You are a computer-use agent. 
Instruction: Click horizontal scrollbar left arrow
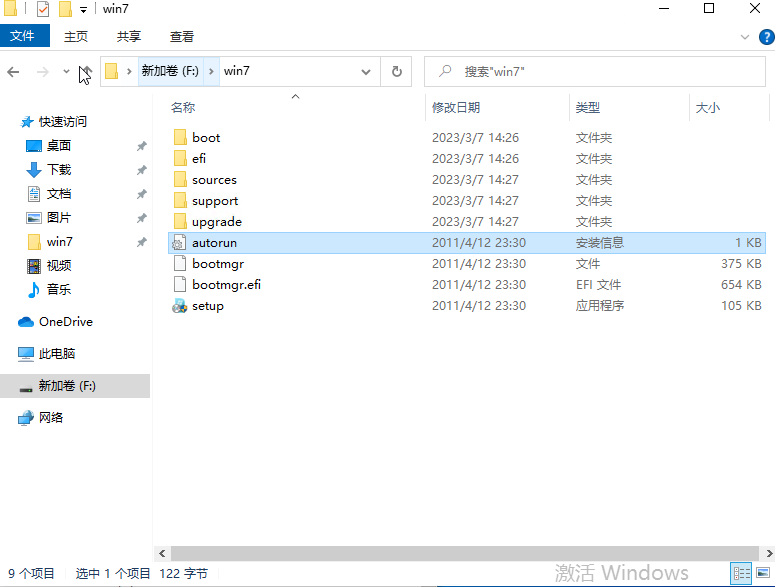(162, 554)
